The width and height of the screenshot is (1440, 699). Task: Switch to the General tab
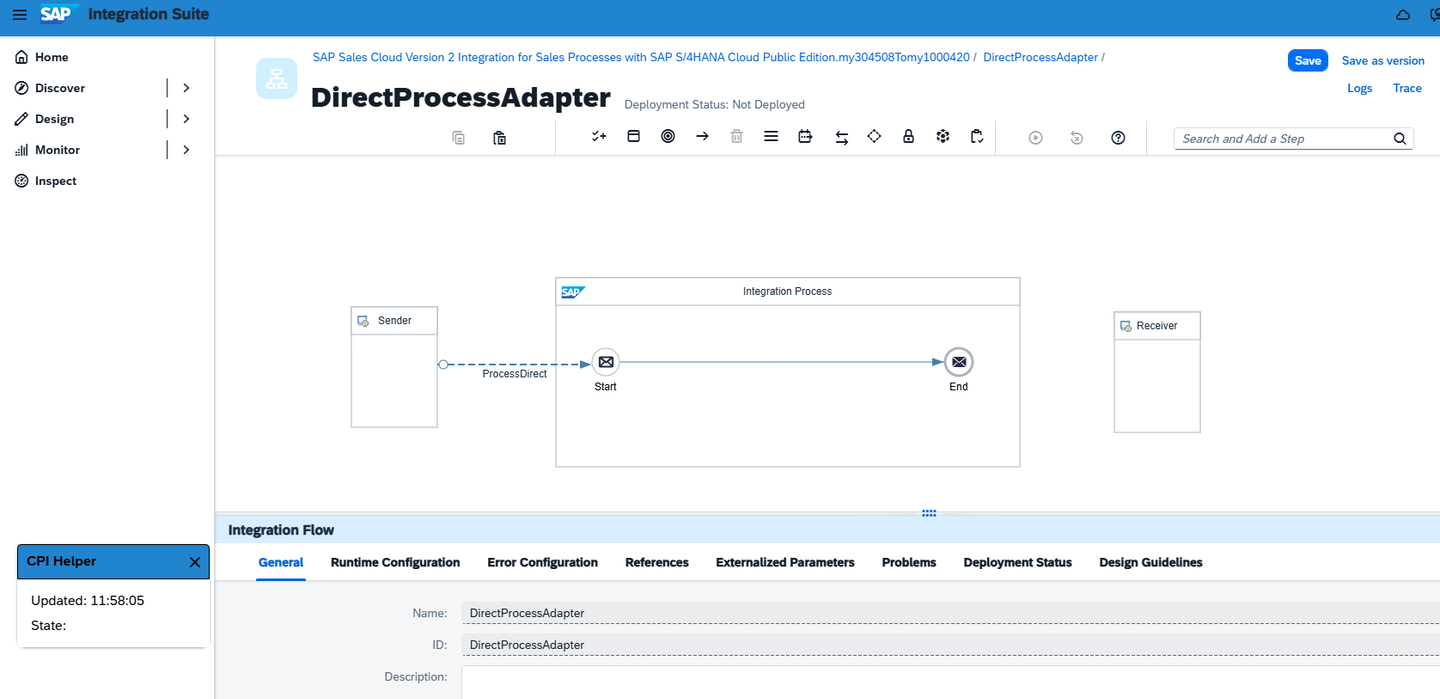click(x=281, y=562)
